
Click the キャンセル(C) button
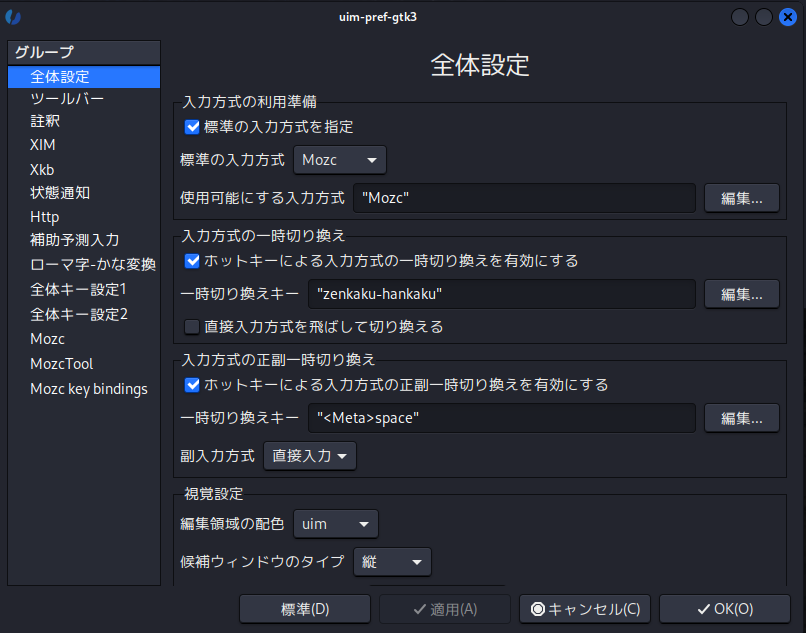pos(585,609)
